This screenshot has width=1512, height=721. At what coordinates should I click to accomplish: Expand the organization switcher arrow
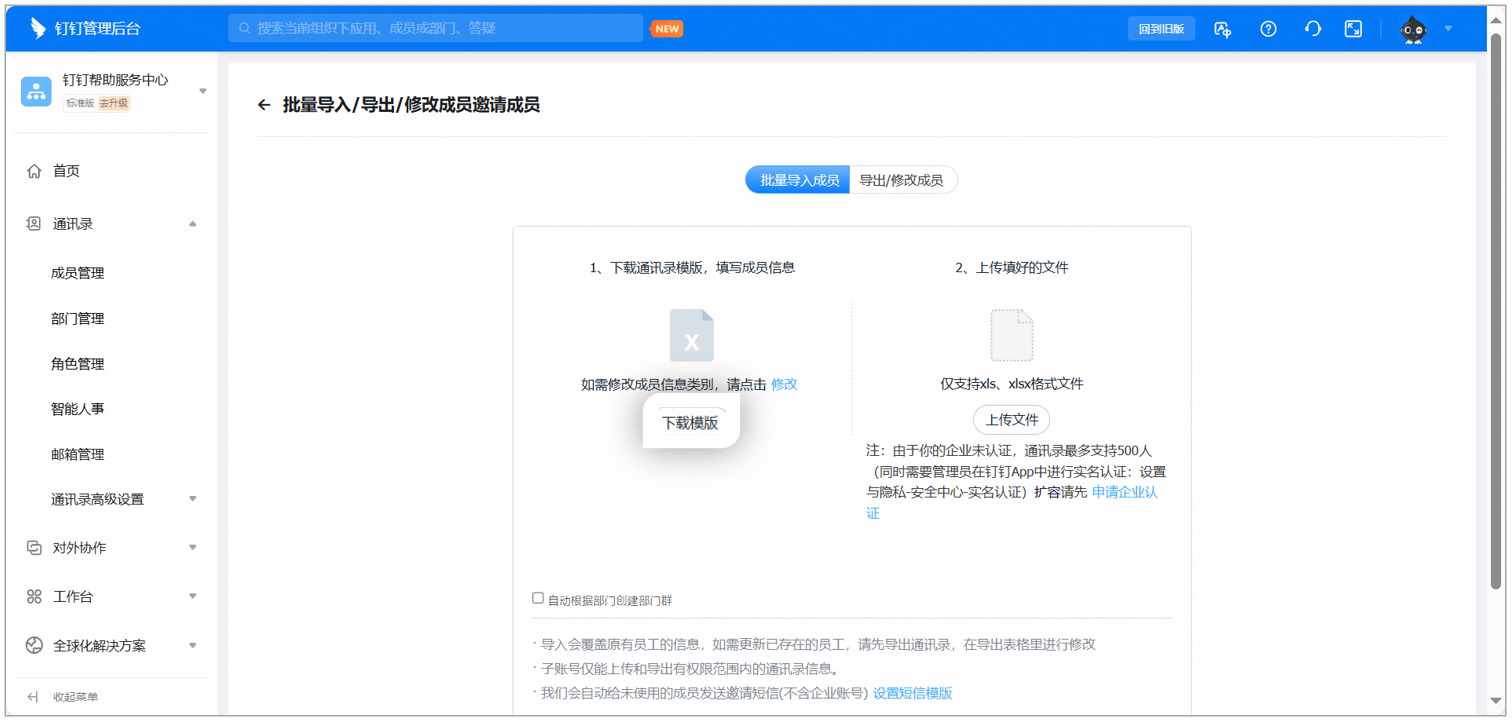pos(203,91)
